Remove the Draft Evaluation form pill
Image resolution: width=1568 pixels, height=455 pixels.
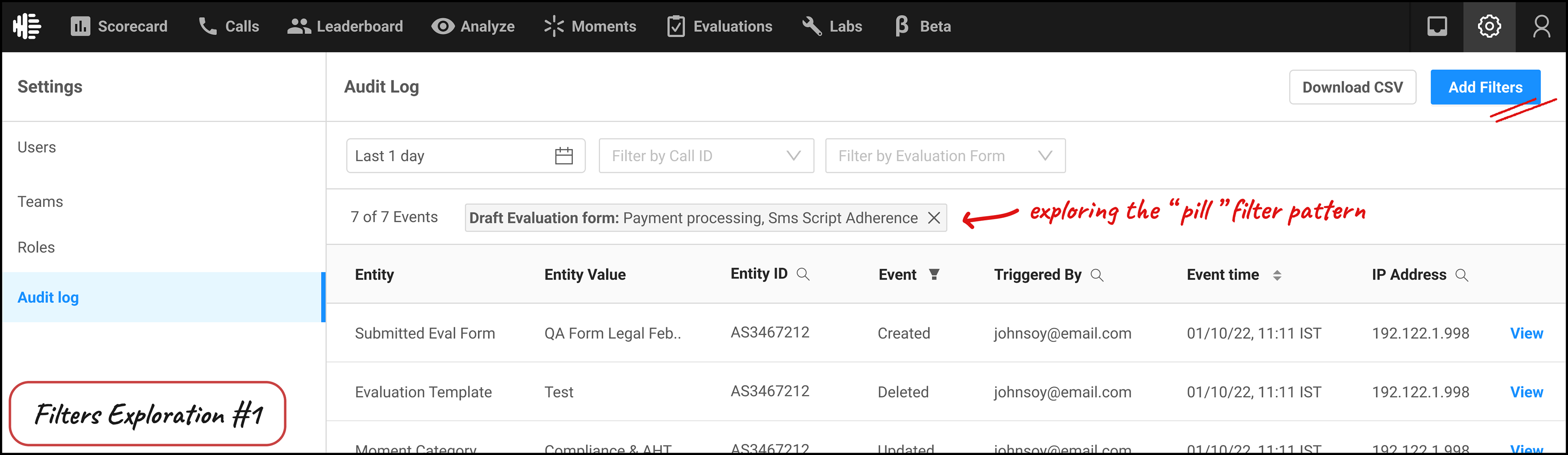934,218
